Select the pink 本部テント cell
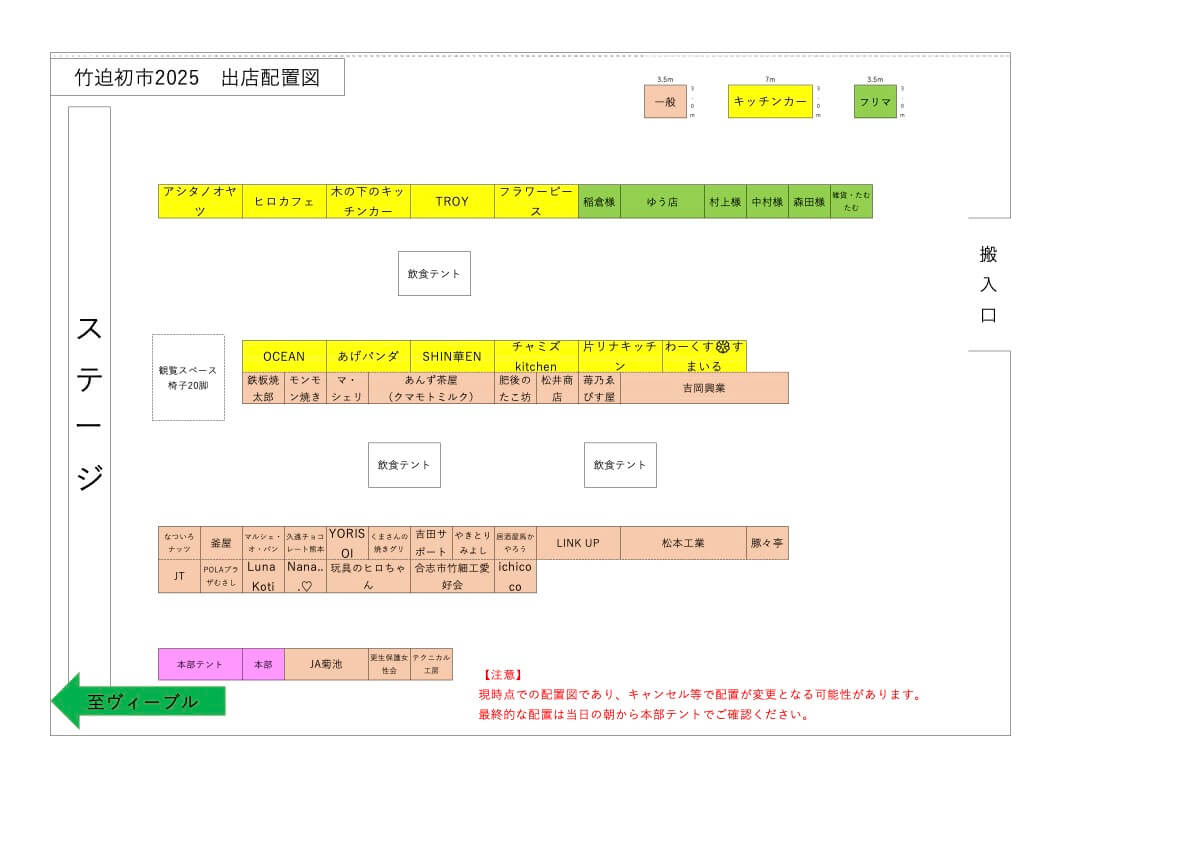 click(x=200, y=664)
